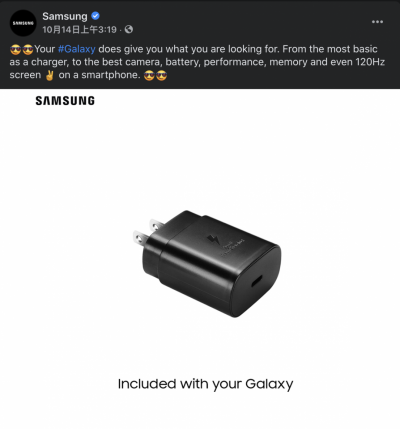The width and height of the screenshot is (400, 429).
Task: Click the blue verified badge
Action: click(95, 16)
